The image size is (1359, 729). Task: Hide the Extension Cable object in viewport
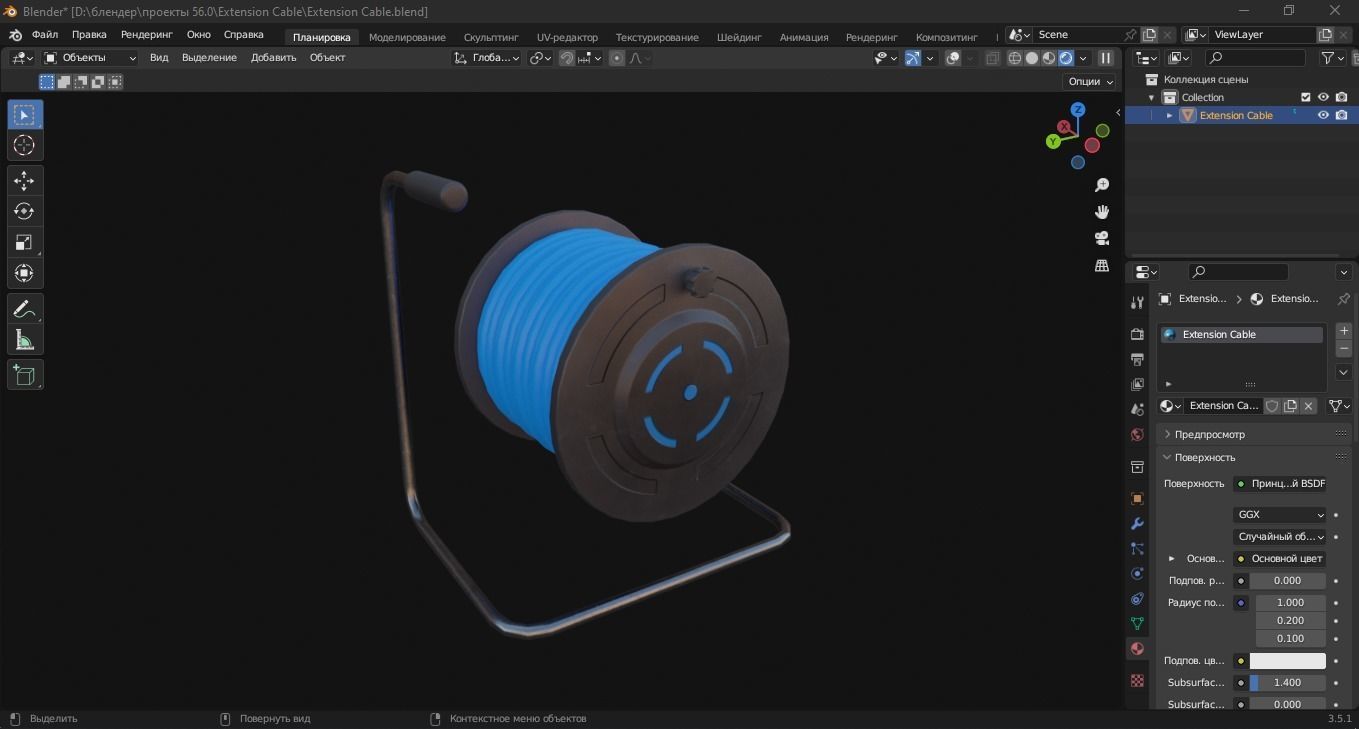[x=1323, y=115]
